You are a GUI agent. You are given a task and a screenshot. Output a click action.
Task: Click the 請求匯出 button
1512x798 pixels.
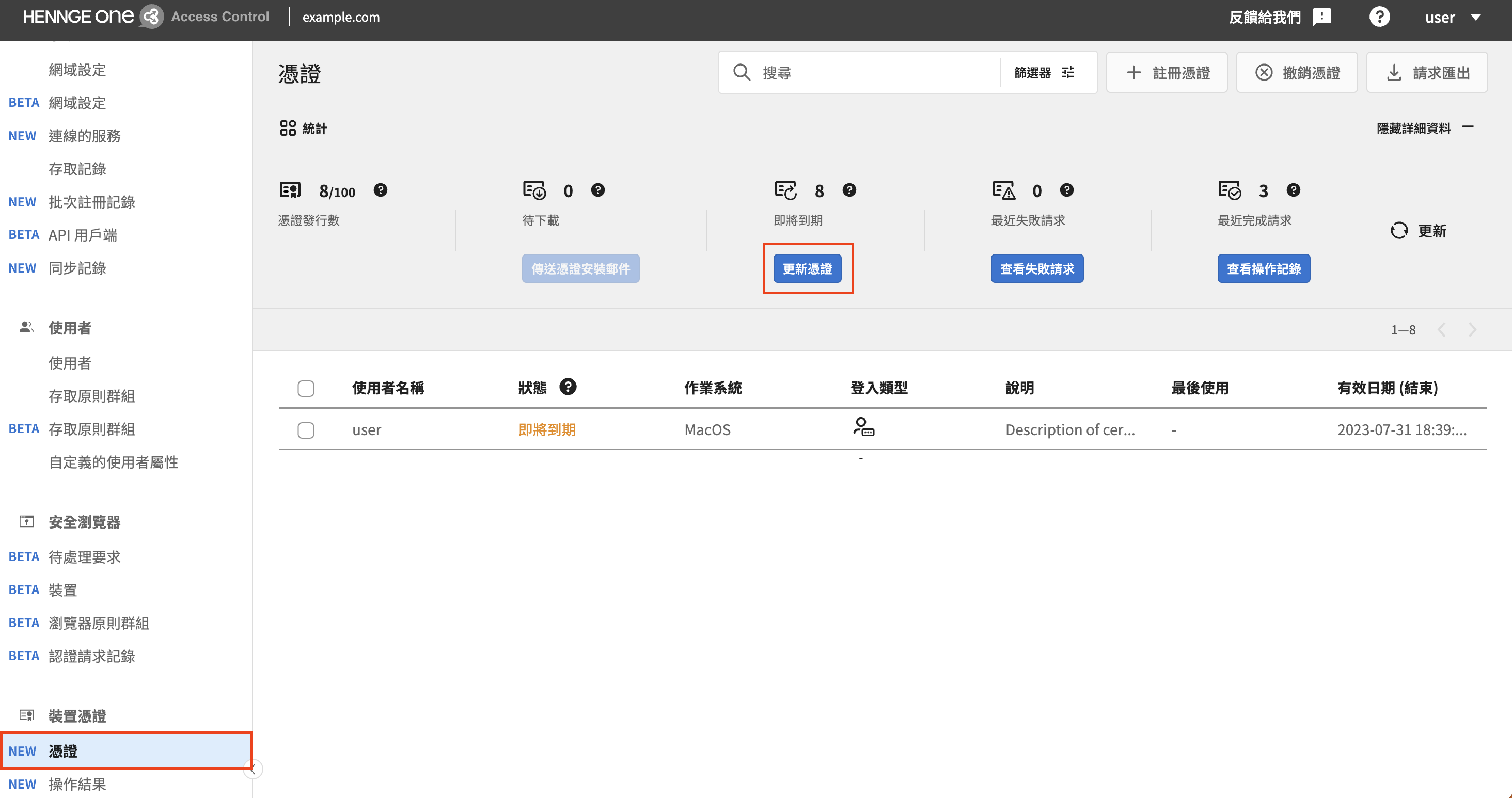point(1427,72)
